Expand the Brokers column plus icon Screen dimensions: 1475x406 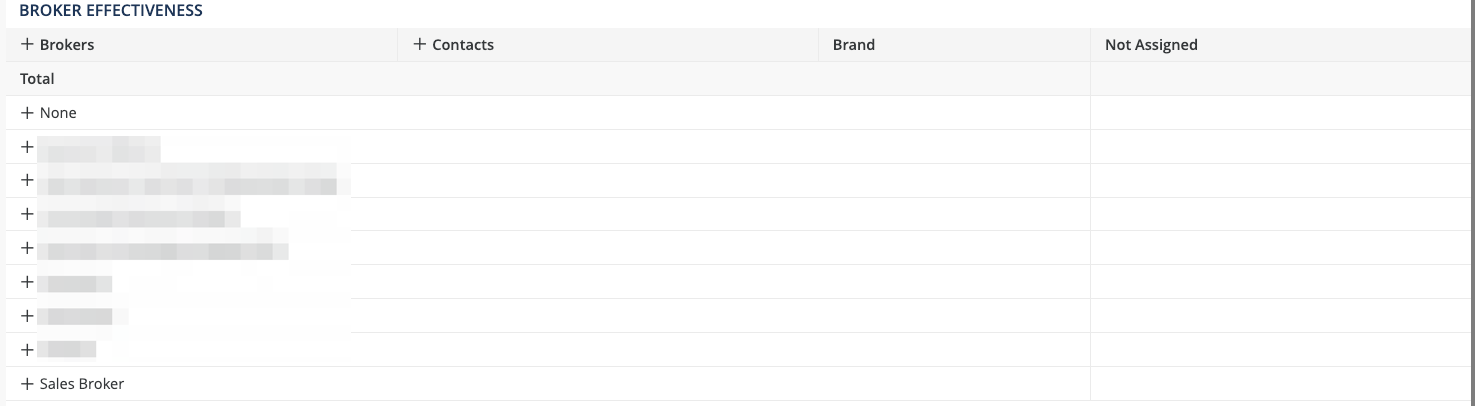[27, 45]
